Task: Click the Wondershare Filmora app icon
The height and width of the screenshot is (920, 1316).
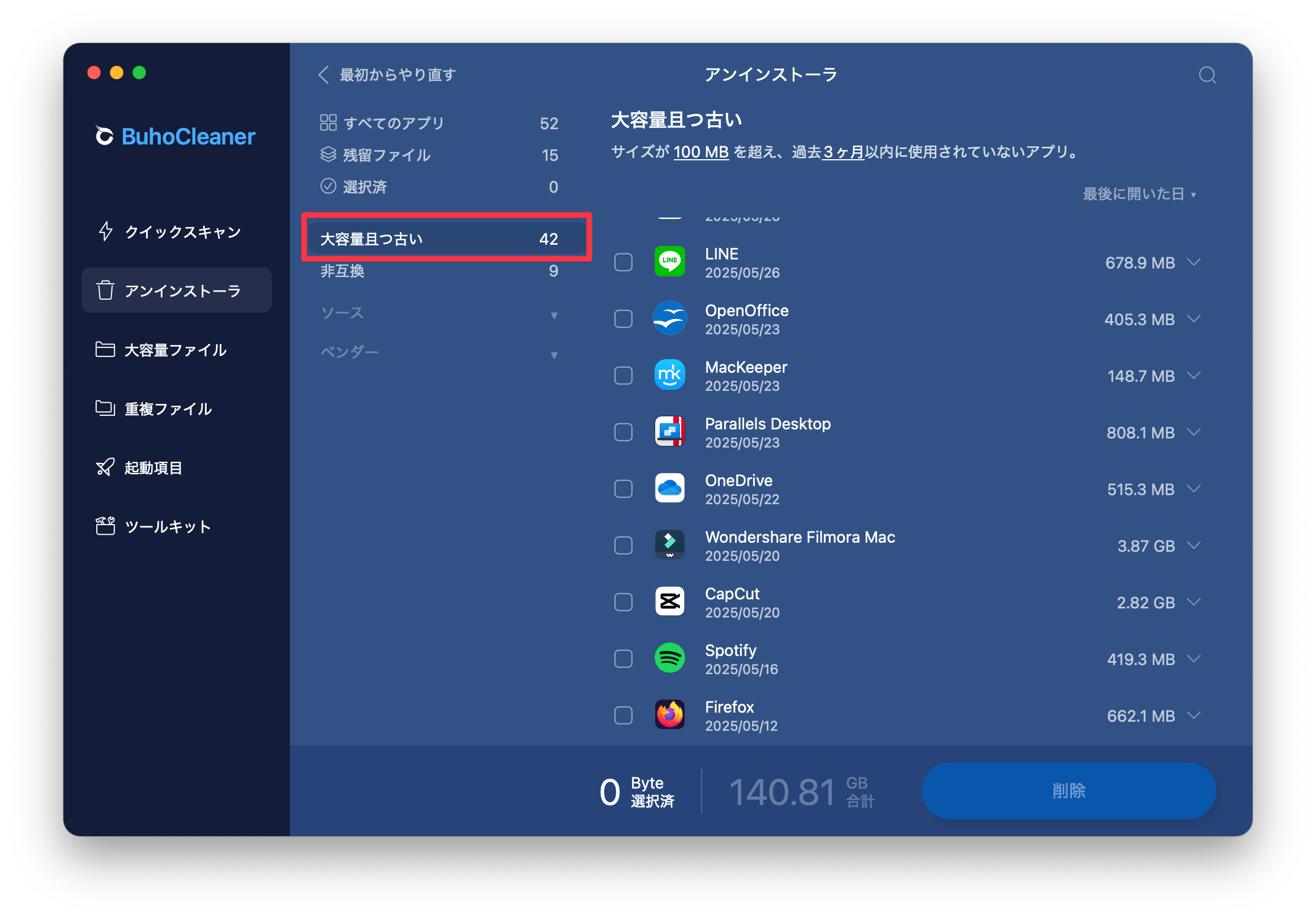Action: pos(669,545)
